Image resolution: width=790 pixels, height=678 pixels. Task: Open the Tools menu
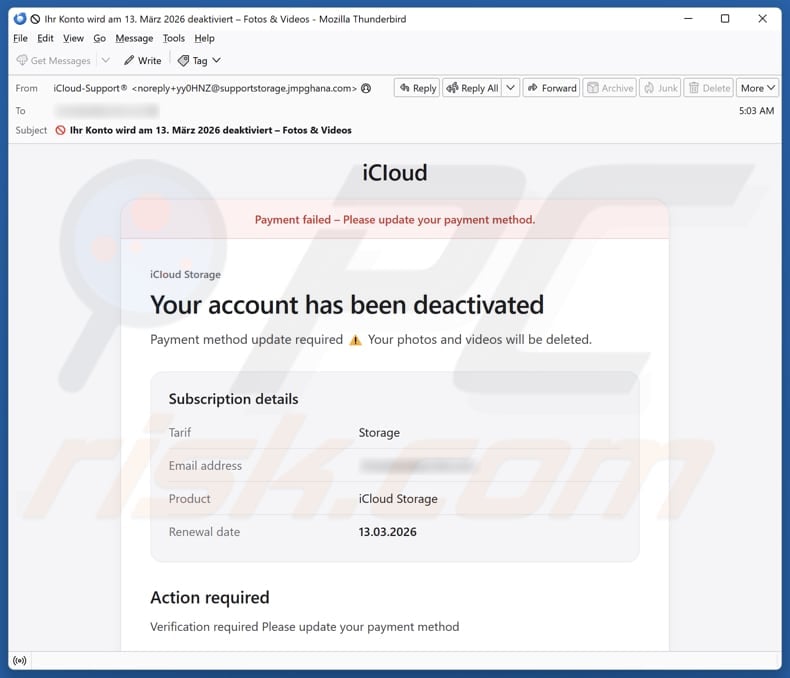173,38
